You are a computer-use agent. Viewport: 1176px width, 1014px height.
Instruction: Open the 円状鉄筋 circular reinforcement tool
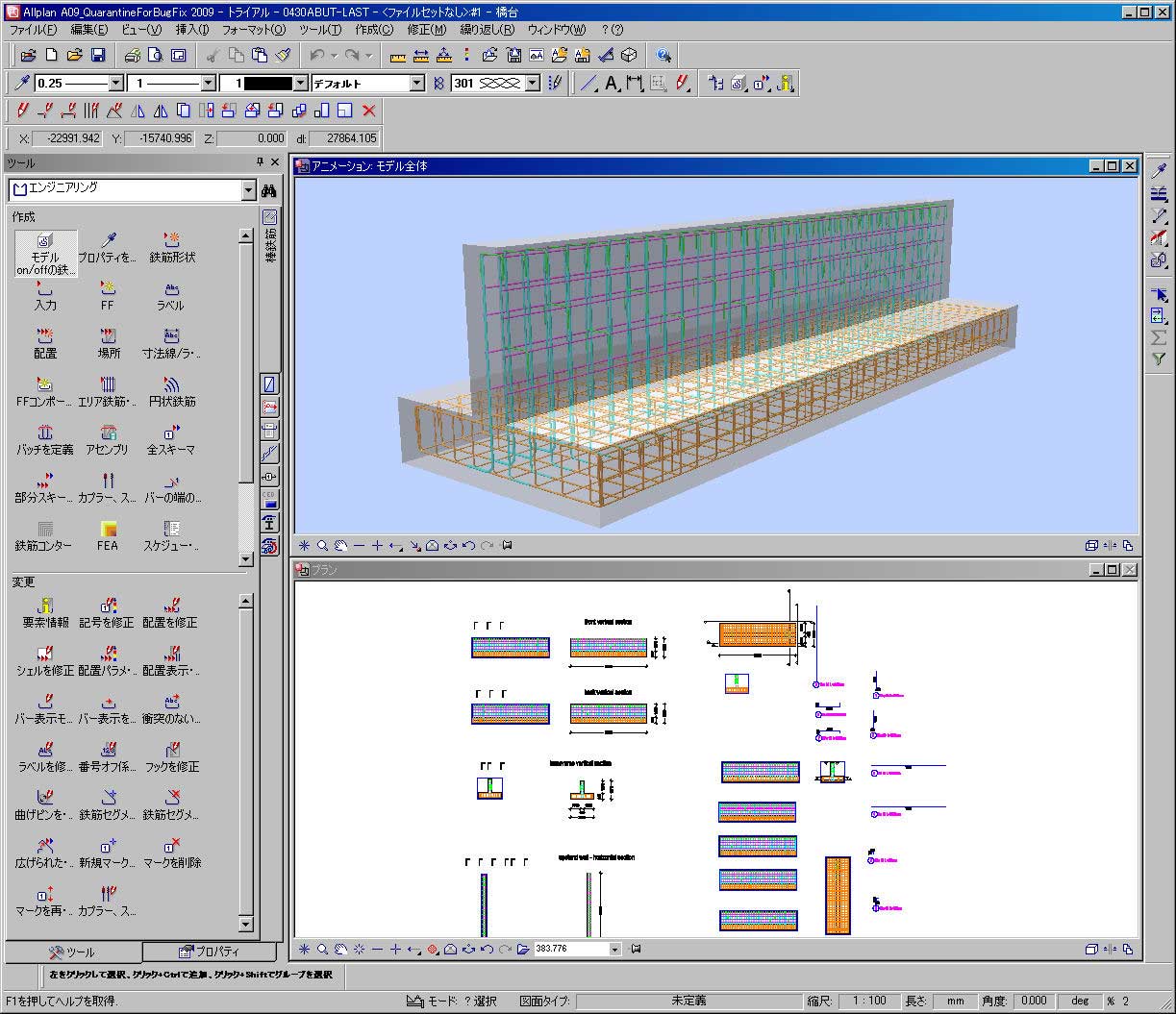click(171, 391)
